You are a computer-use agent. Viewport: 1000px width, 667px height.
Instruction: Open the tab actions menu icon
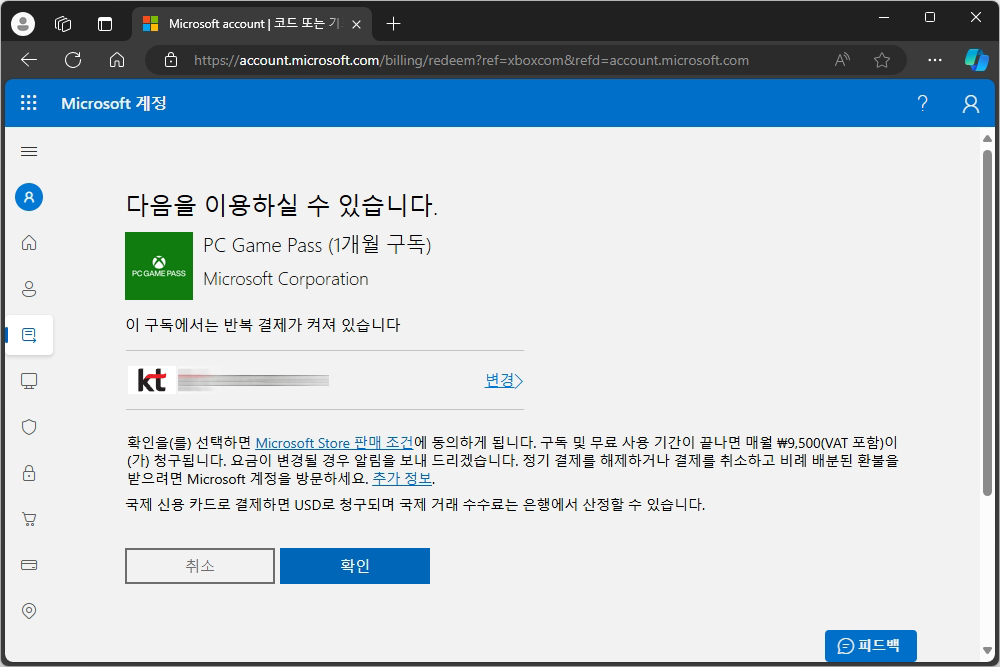point(105,24)
